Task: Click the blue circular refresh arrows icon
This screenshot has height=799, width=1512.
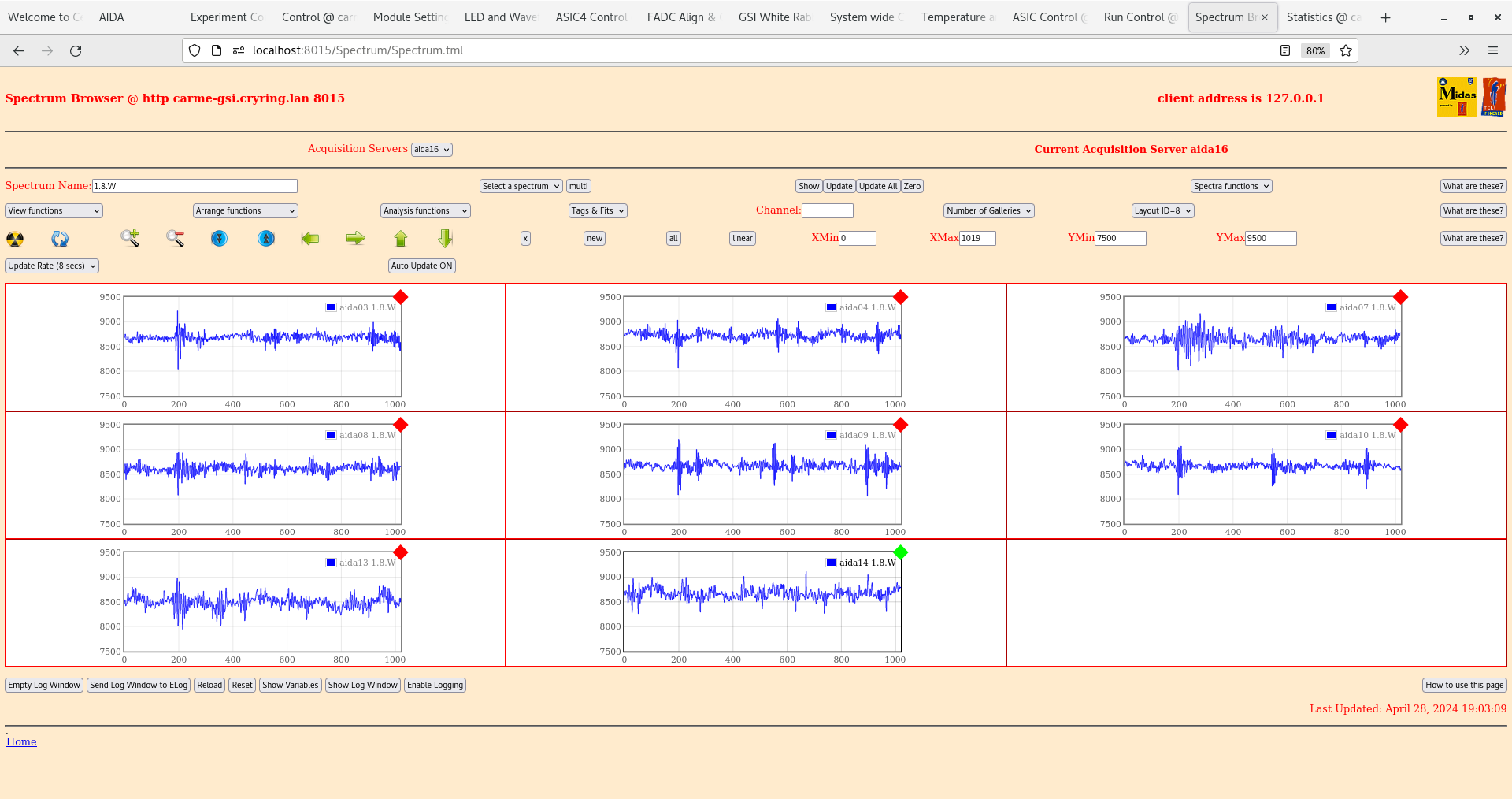Action: (x=60, y=239)
